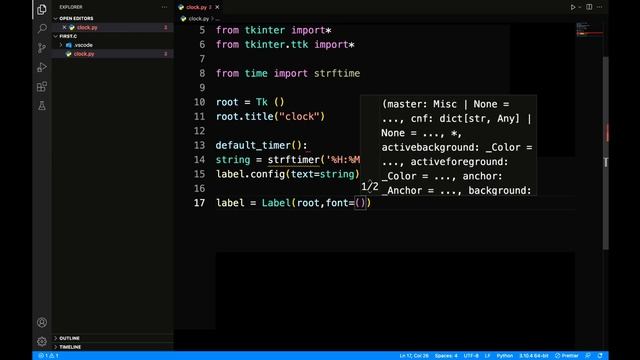
Task: Collapse the FIRST.C folder section
Action: [x=68, y=36]
